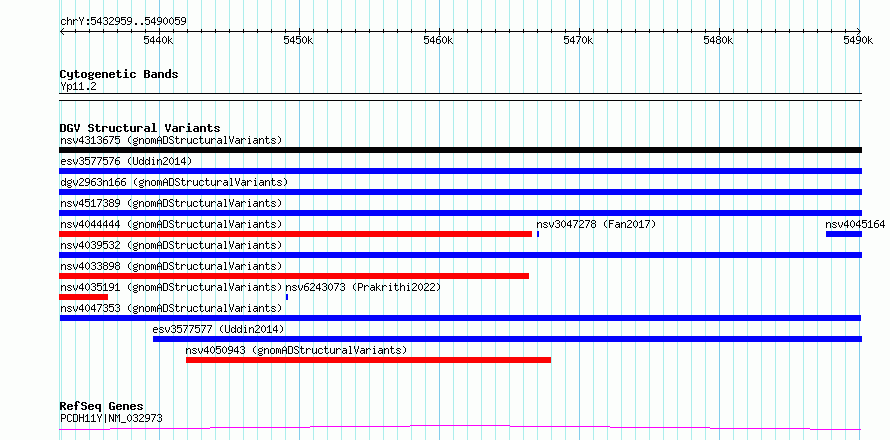Click the 5480k ruler tick label

pyautogui.click(x=719, y=40)
